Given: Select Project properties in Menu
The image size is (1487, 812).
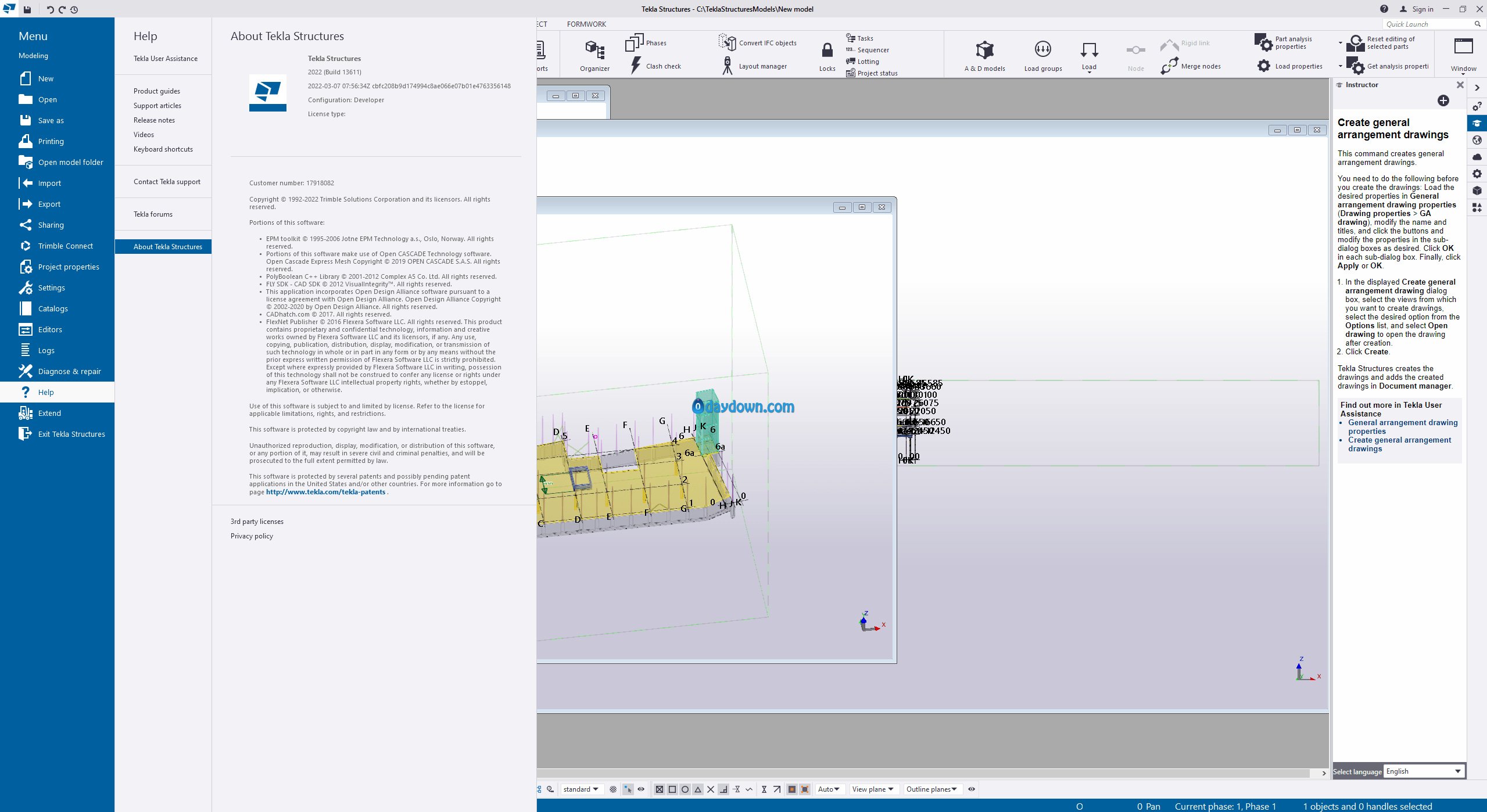Looking at the screenshot, I should click(68, 267).
